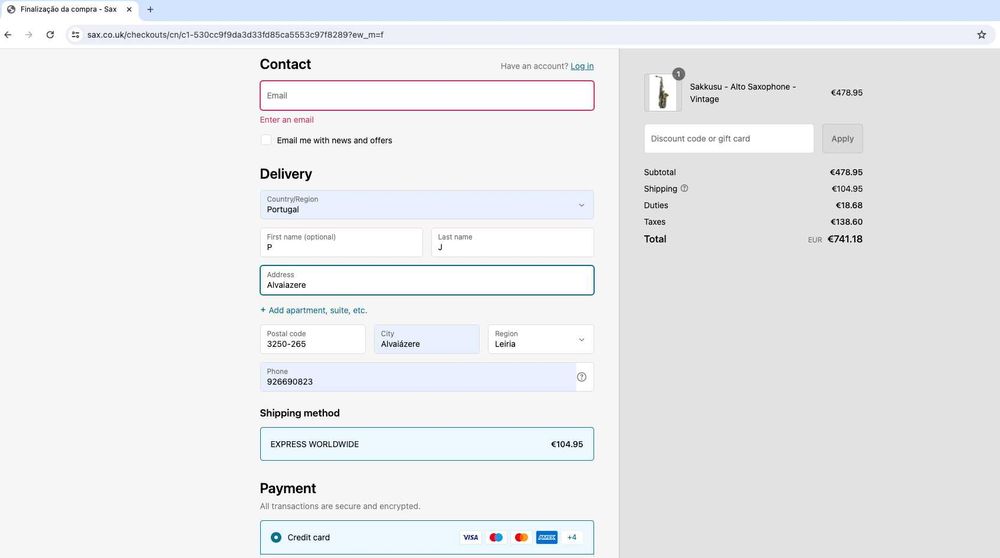Open a new browser tab
The width and height of the screenshot is (1000, 558).
tap(150, 9)
